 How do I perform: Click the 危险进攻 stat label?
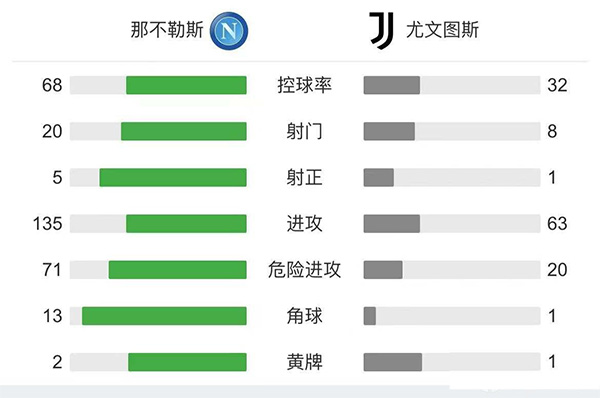click(305, 270)
